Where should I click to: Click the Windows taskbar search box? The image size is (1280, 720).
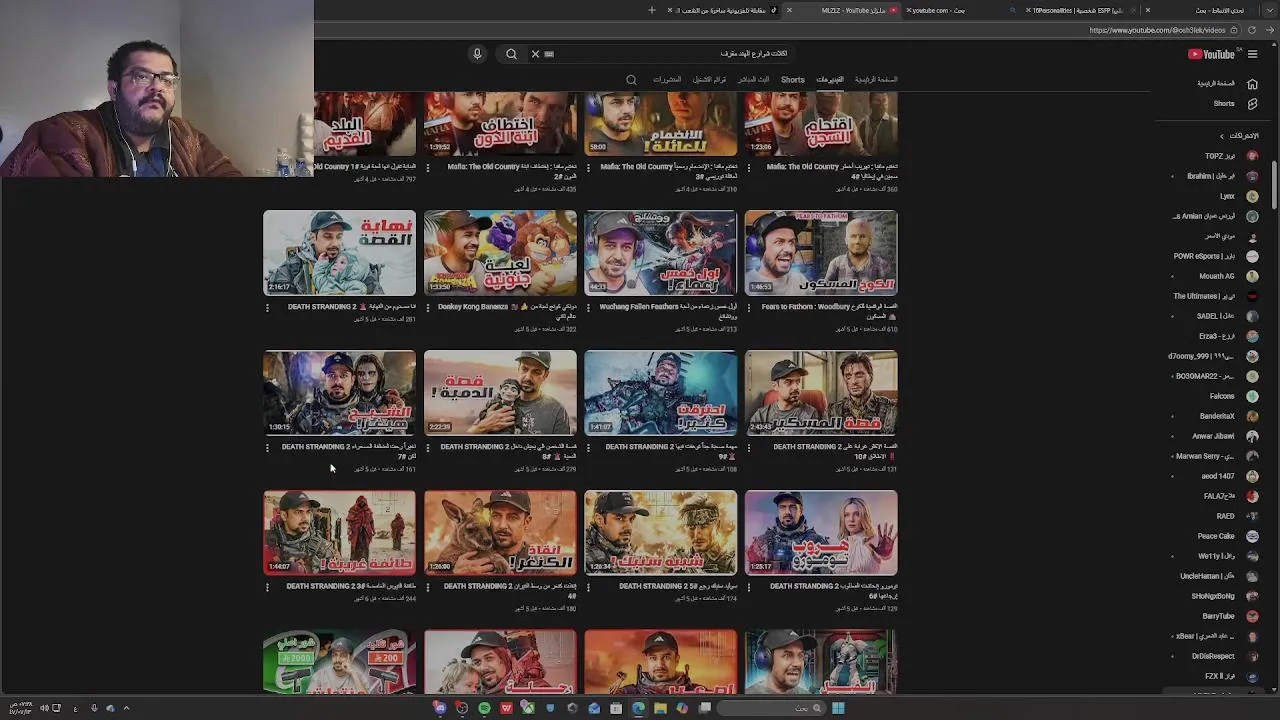coord(772,708)
